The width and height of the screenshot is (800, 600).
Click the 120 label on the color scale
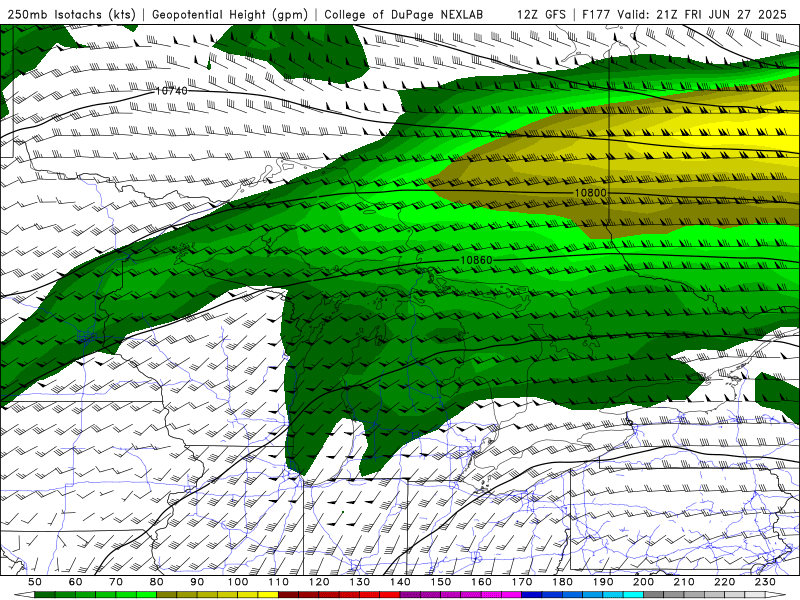pos(319,582)
